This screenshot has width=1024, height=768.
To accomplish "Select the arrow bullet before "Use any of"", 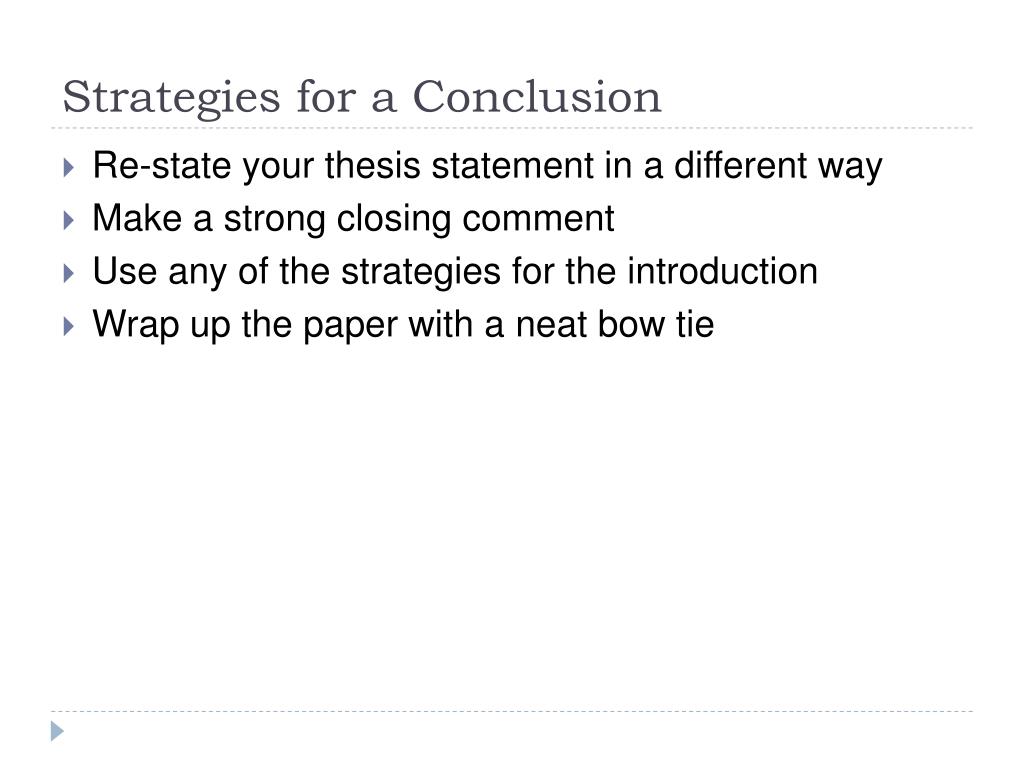I will (69, 273).
